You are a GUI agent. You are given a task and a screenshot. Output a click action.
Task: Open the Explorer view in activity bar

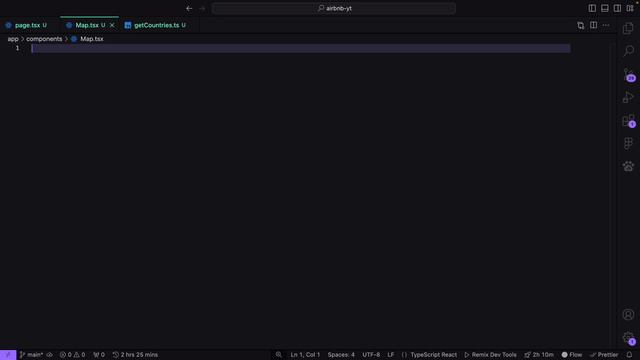click(628, 28)
